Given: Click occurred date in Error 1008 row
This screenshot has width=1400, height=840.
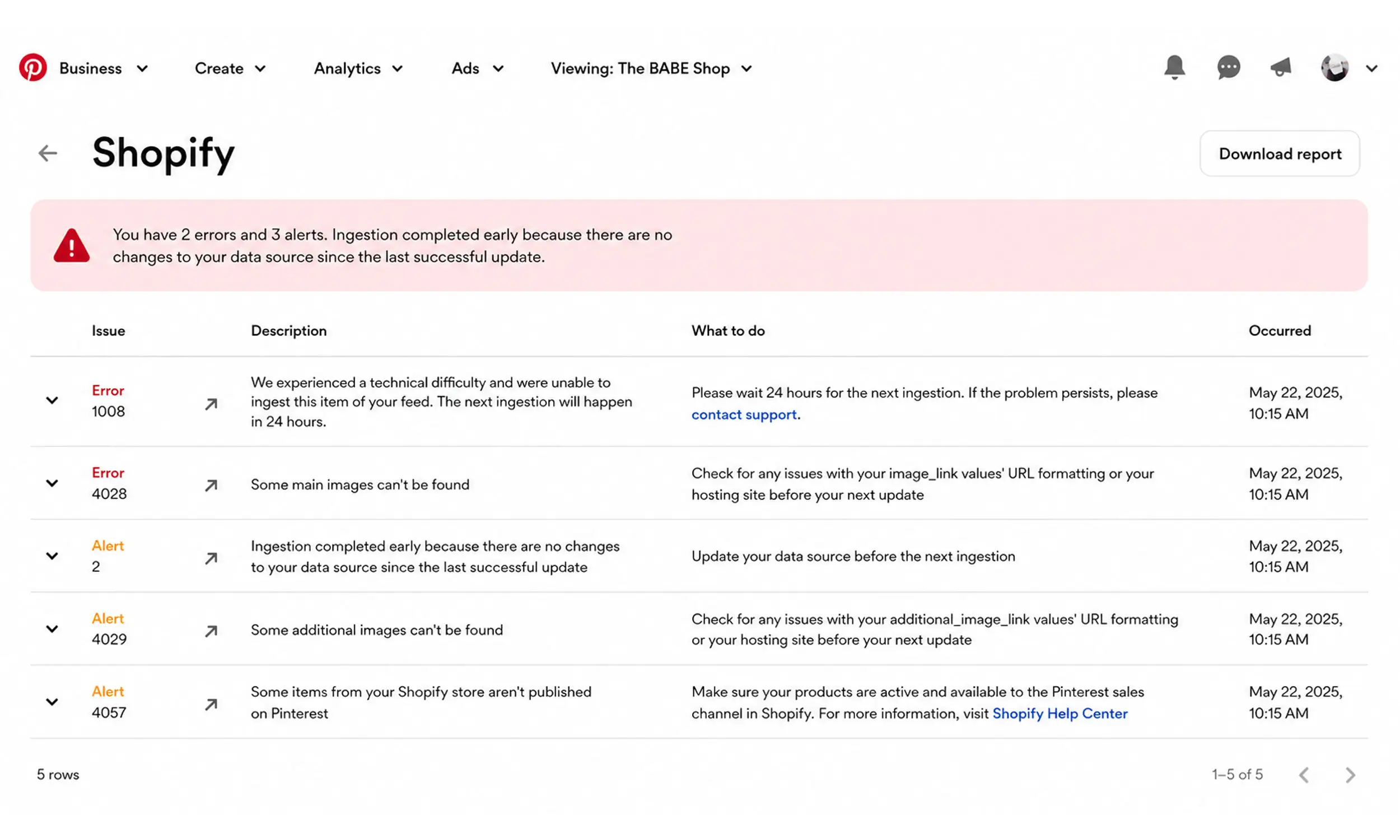Looking at the screenshot, I should (1295, 403).
